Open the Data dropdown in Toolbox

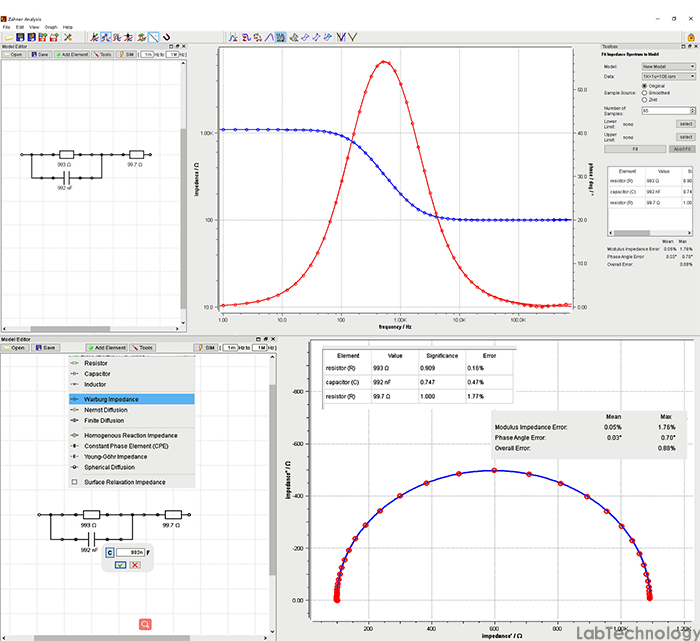668,76
